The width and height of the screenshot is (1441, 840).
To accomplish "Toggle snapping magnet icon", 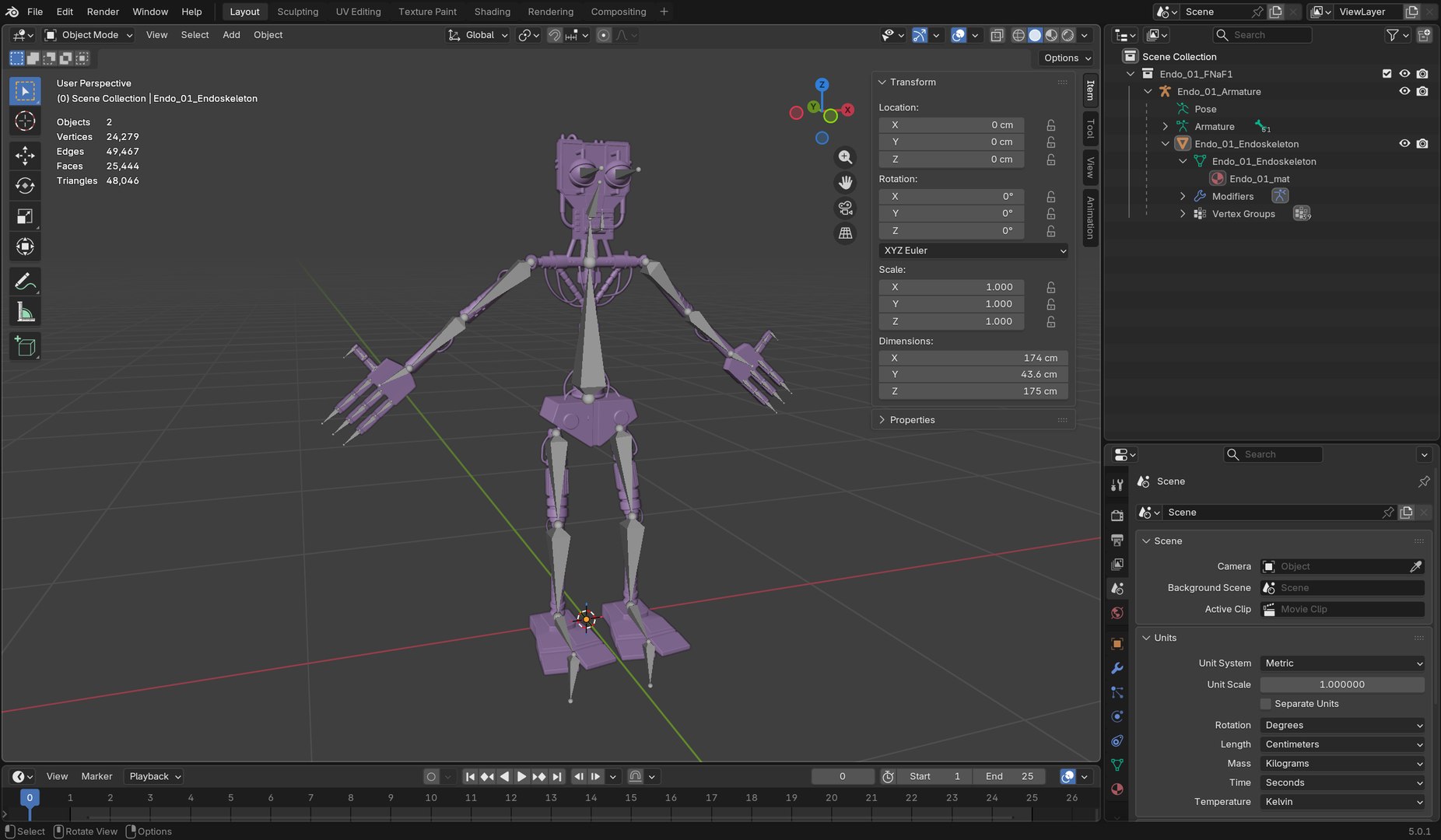I will pyautogui.click(x=554, y=35).
